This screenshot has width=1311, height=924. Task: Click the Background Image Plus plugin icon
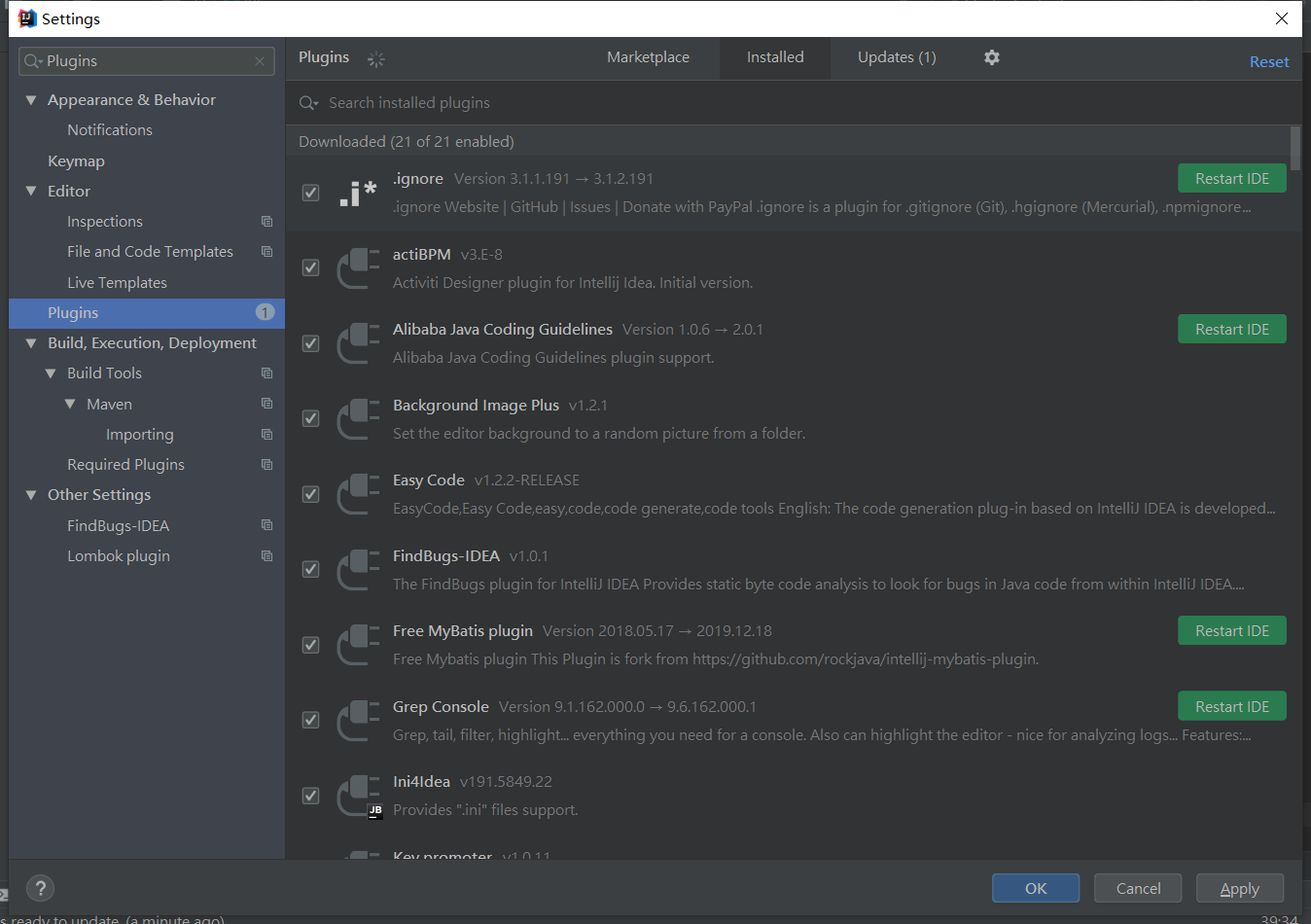coord(358,419)
